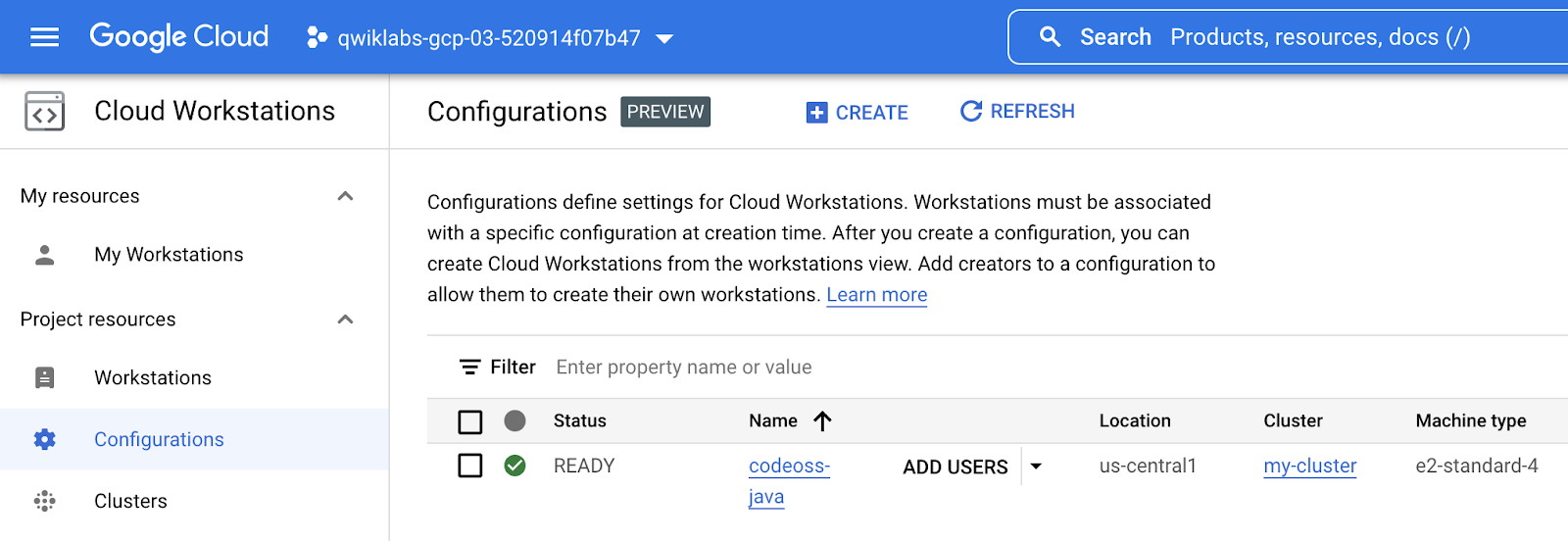Click the green READY status checkmark
The width and height of the screenshot is (1568, 541).
[514, 466]
